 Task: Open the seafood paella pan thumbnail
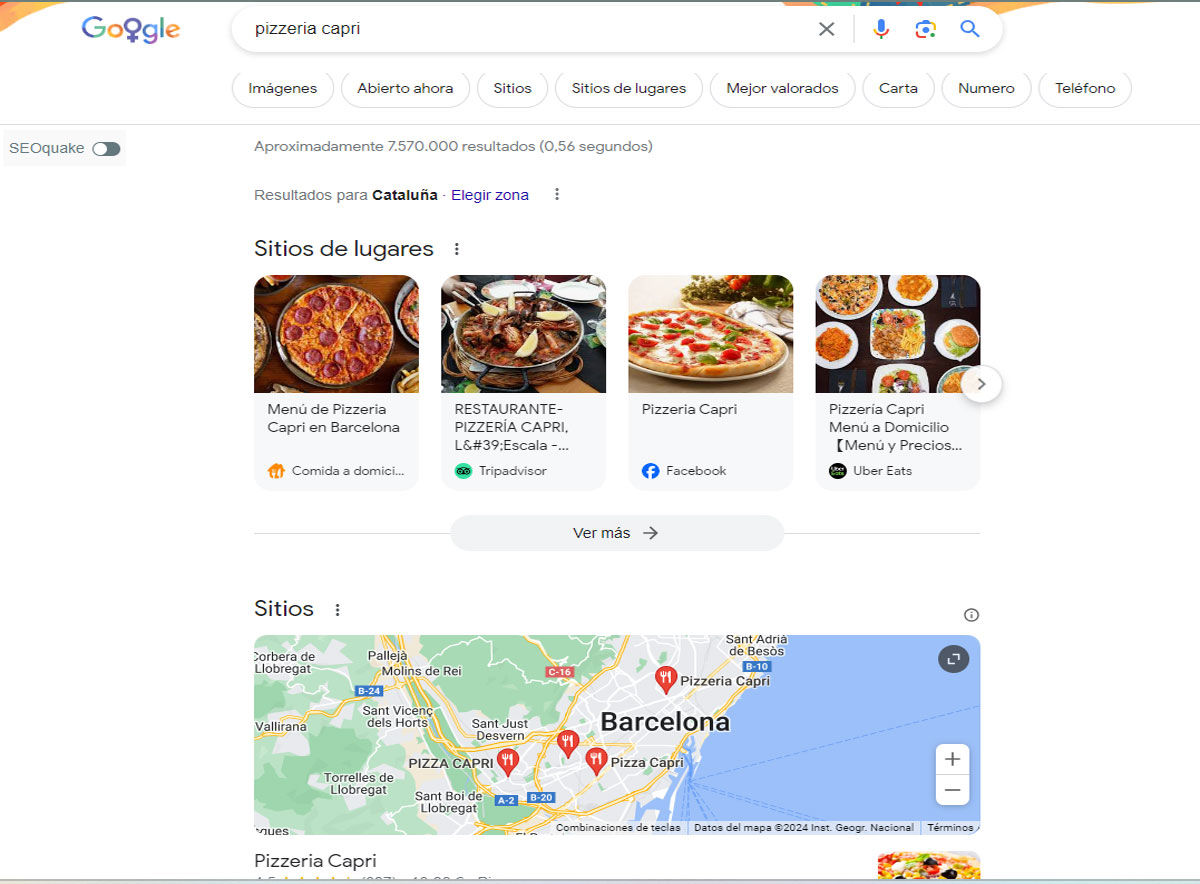click(x=523, y=334)
